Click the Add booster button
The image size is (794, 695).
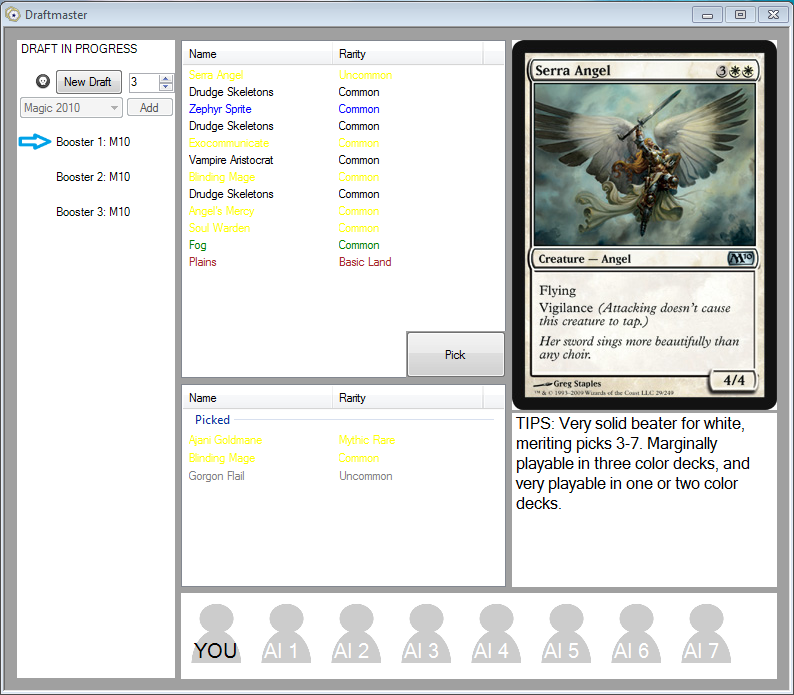pos(149,108)
